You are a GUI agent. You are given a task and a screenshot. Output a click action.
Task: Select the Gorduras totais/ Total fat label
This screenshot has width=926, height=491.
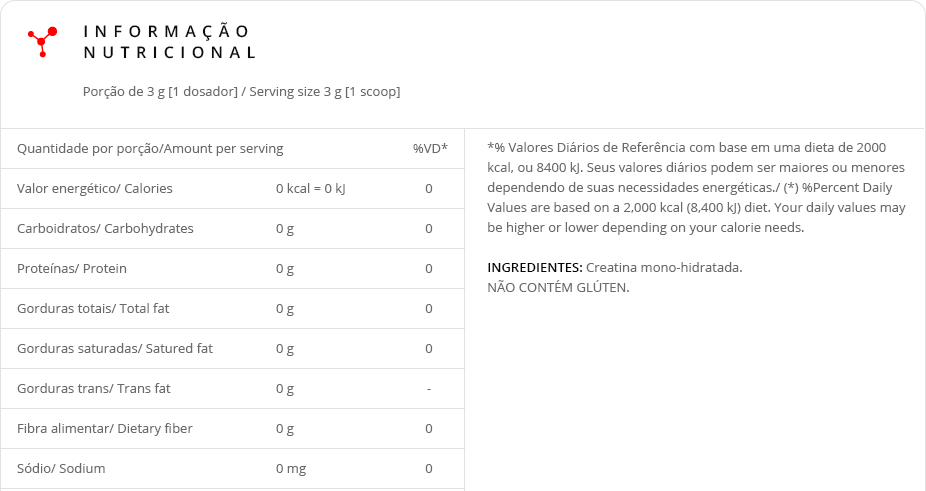tap(93, 309)
